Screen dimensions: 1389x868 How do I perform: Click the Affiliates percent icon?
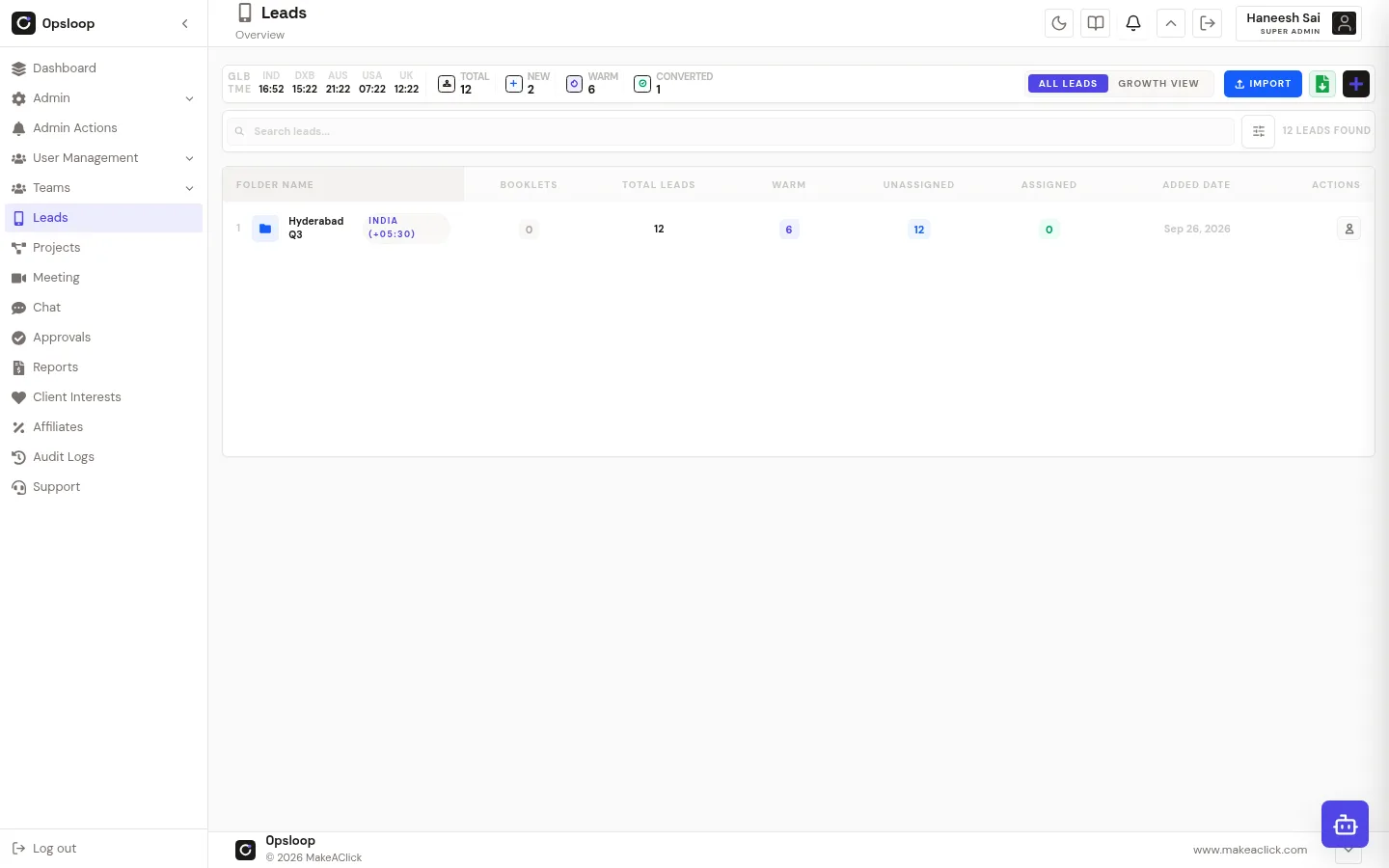tap(18, 427)
